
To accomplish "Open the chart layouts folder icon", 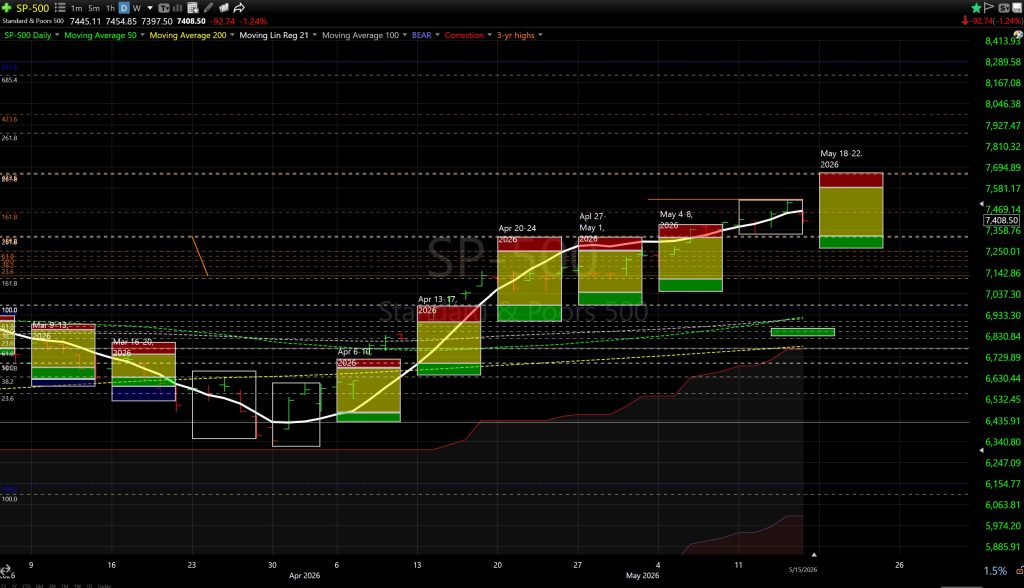I will (223, 8).
